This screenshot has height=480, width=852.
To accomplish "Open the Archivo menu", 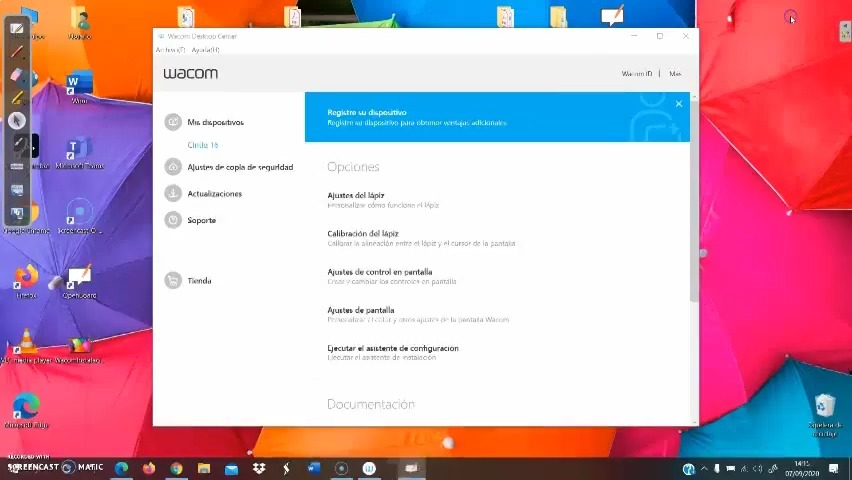I will [170, 49].
